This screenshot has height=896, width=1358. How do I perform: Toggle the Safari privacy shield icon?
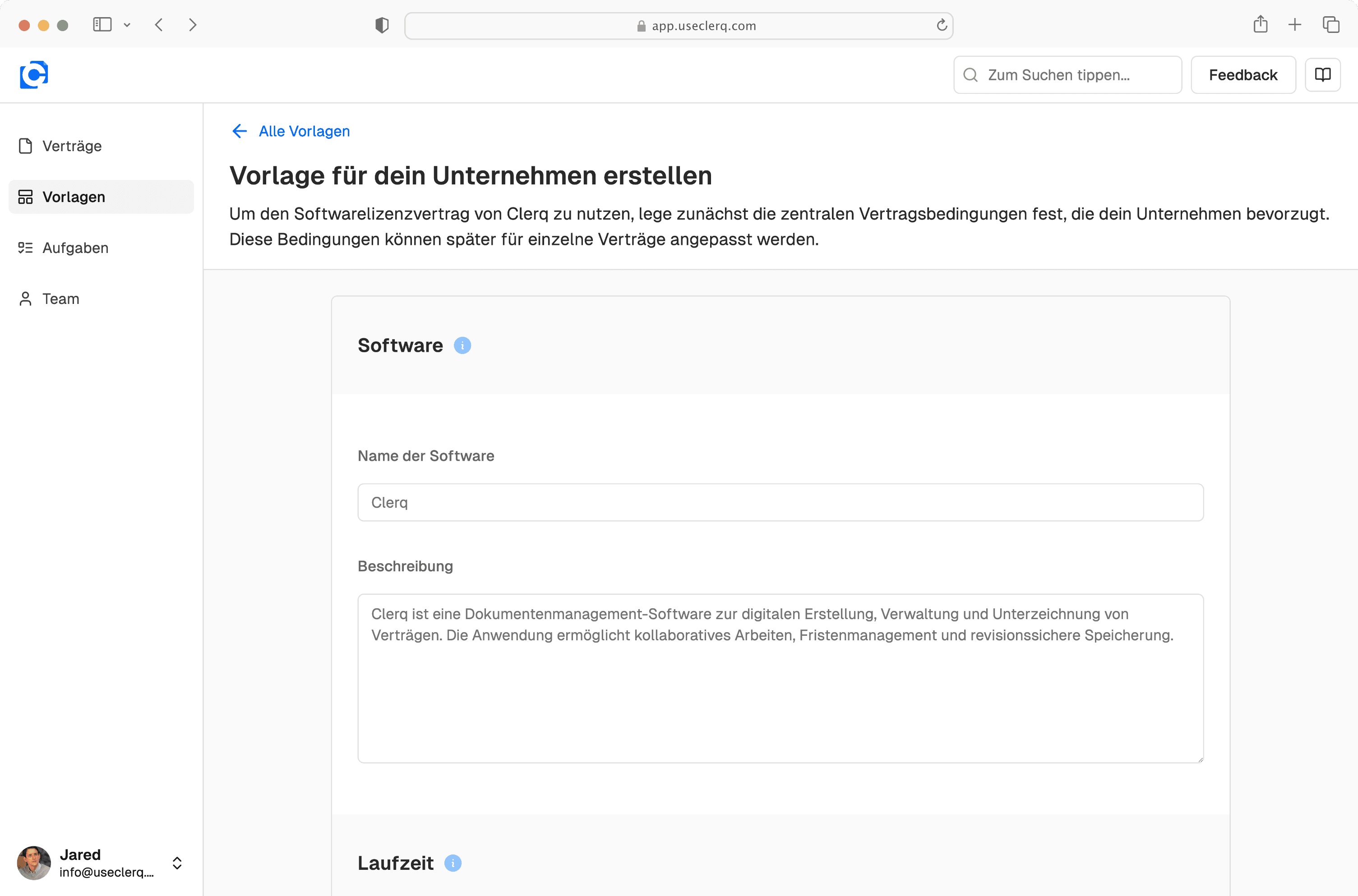[x=381, y=24]
